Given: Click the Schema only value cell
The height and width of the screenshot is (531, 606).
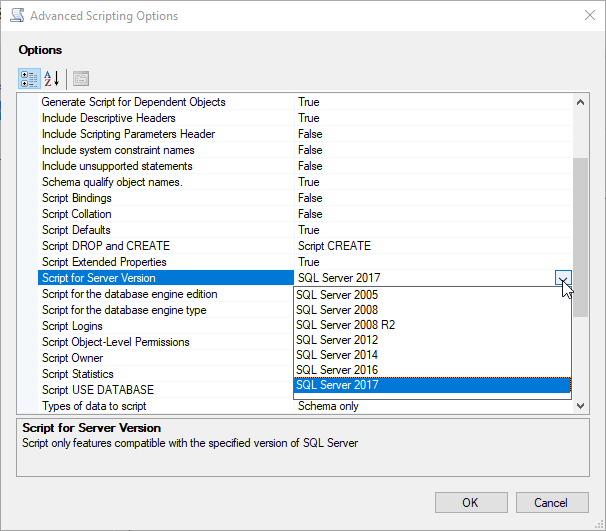Looking at the screenshot, I should [x=433, y=406].
